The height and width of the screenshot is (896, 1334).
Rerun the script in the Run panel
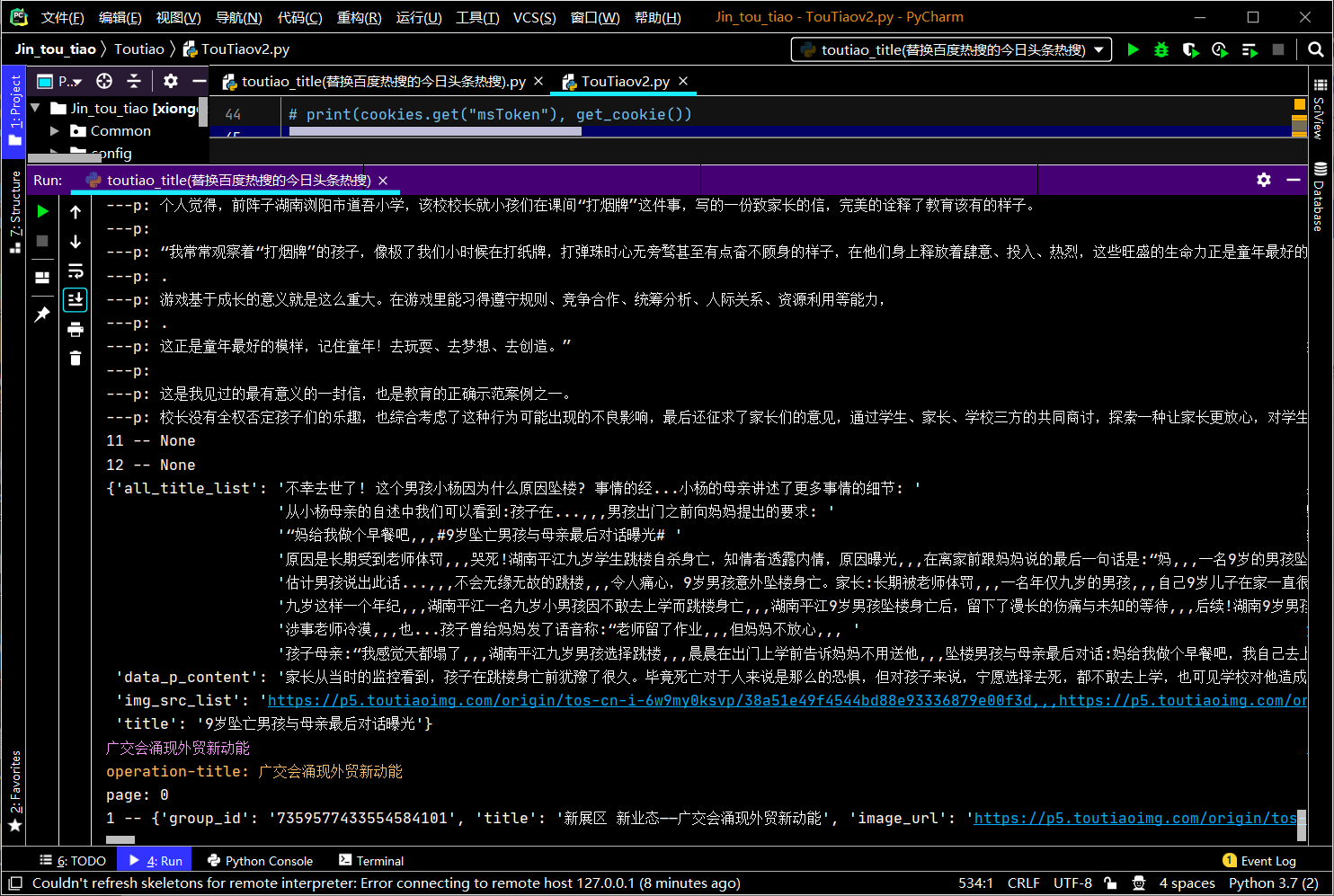coord(42,212)
